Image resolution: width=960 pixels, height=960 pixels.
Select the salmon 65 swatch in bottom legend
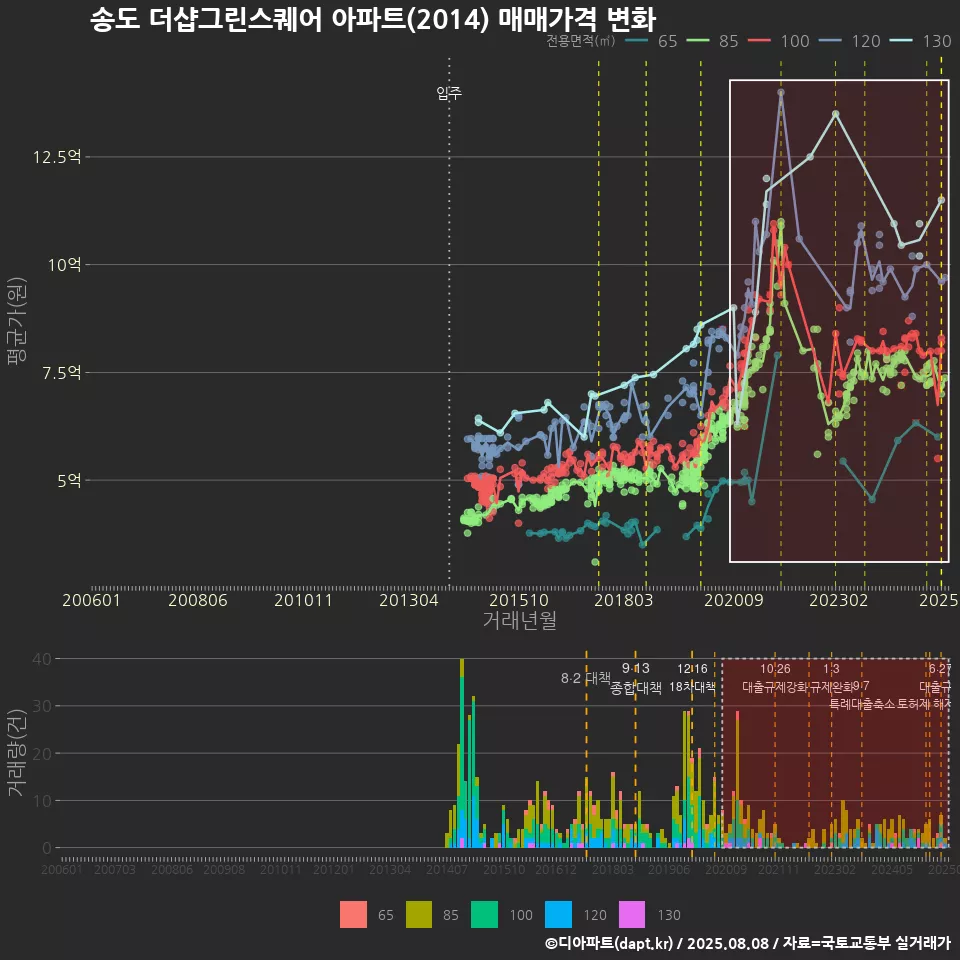tap(353, 915)
